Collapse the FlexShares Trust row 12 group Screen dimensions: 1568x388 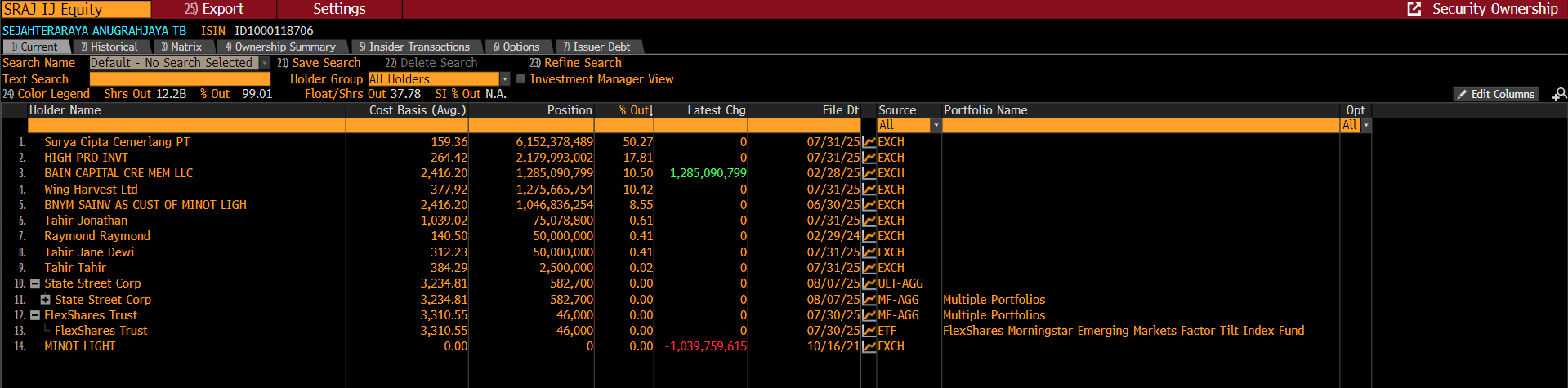(x=35, y=315)
